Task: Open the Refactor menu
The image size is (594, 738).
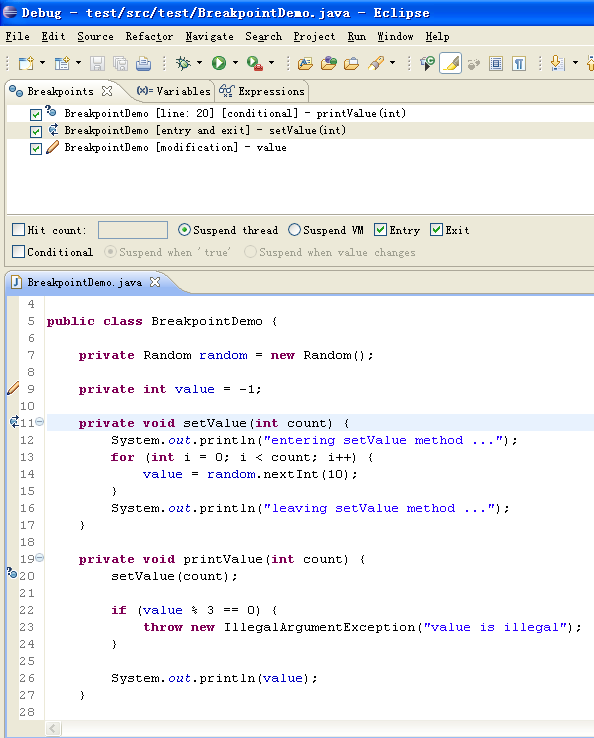Action: click(x=149, y=36)
